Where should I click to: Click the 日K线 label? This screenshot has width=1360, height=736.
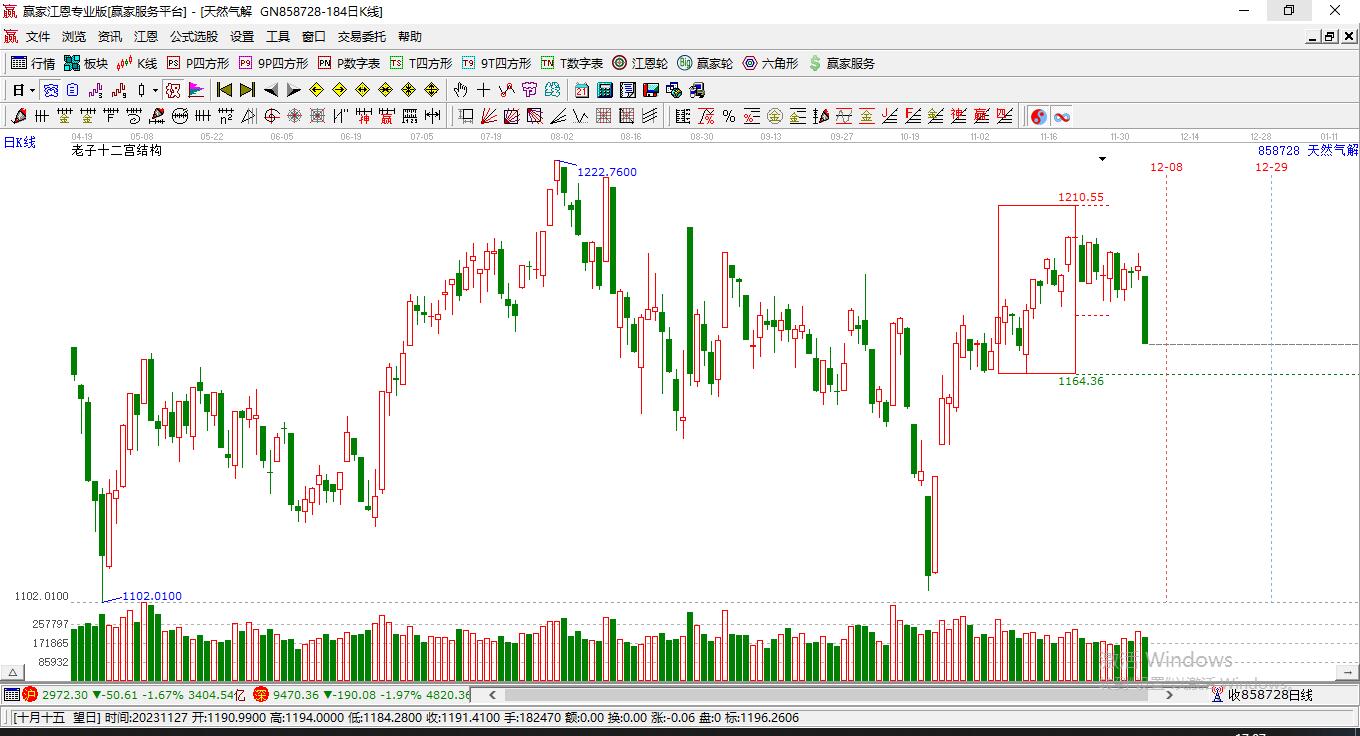[x=19, y=143]
